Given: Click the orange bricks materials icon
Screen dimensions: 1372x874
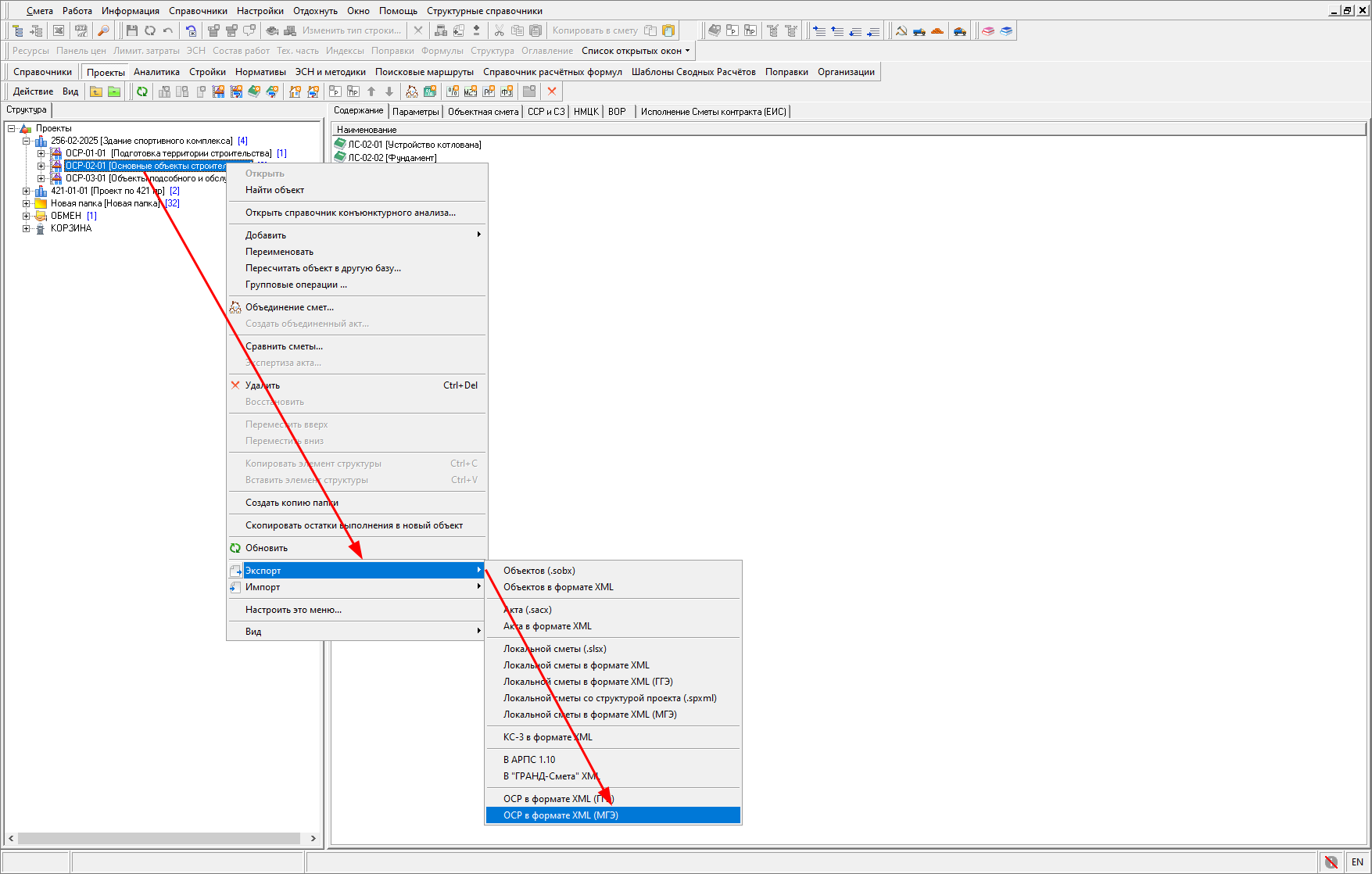Looking at the screenshot, I should 937,30.
